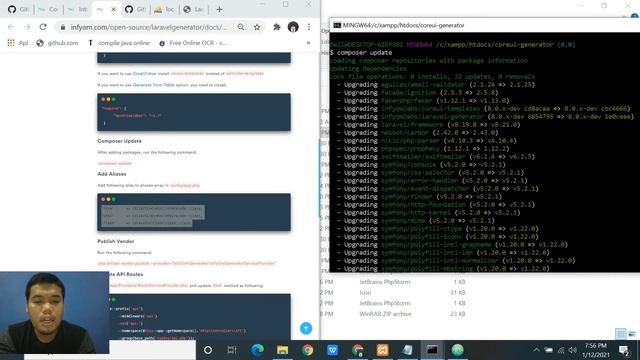This screenshot has width=640, height=360.
Task: Open File Explorer from taskbar
Action: point(282,350)
